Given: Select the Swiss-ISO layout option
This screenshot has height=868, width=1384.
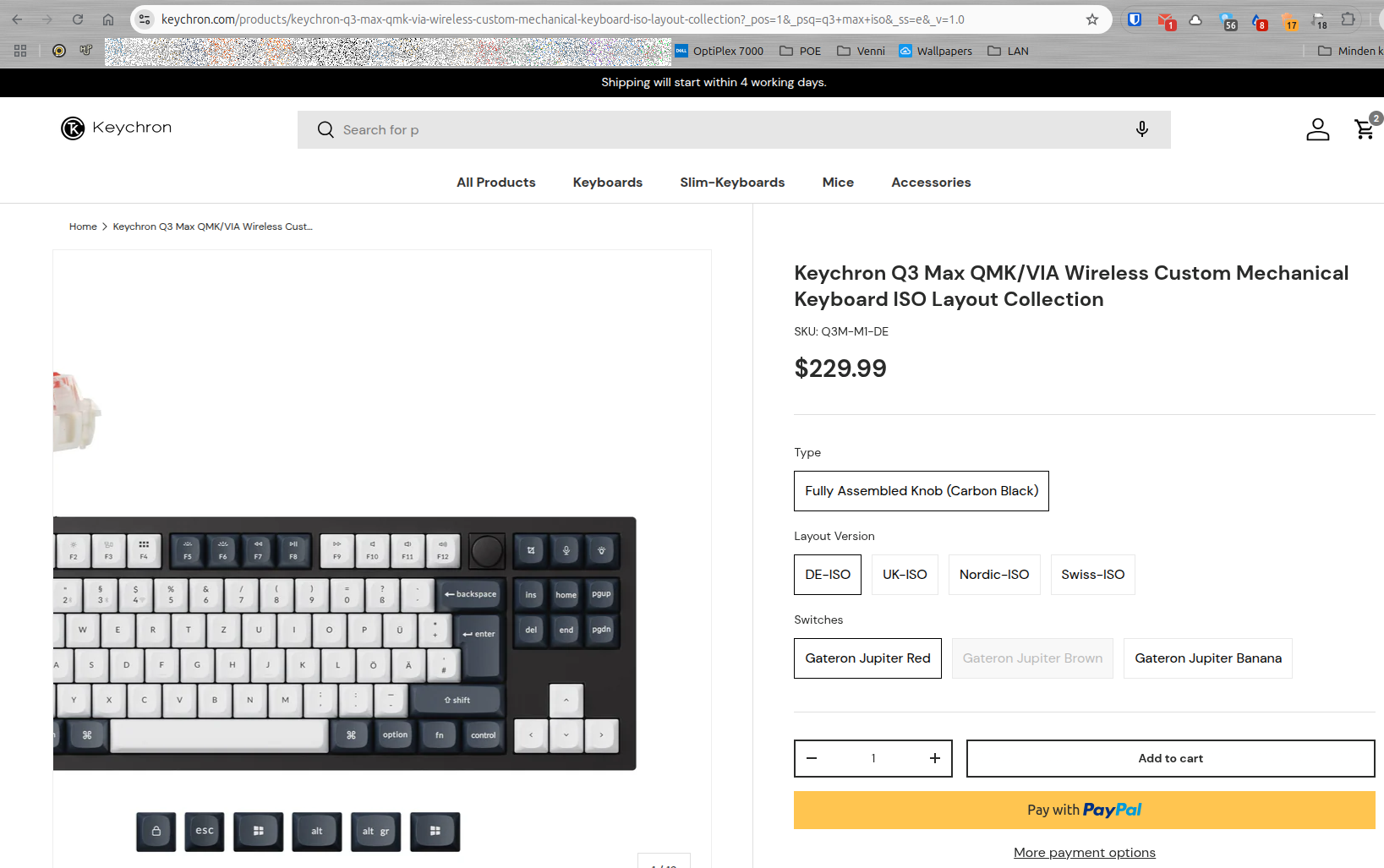Looking at the screenshot, I should 1093,575.
